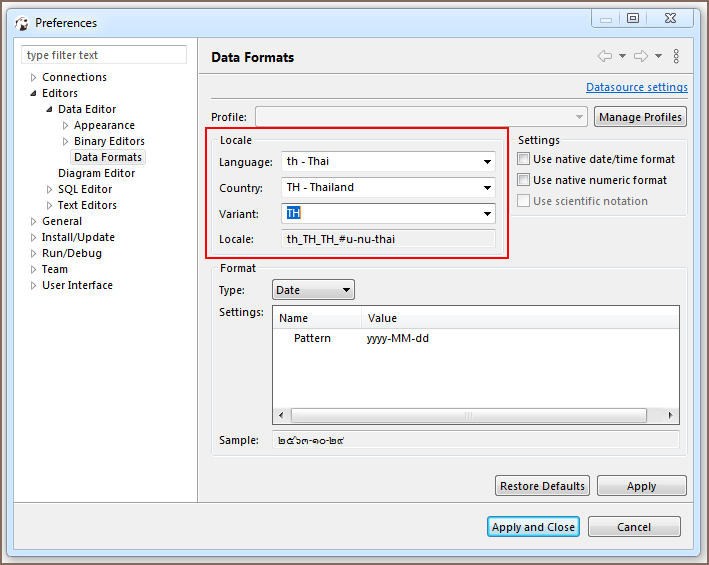Click the forward navigation arrow icon
The width and height of the screenshot is (709, 565).
(641, 57)
